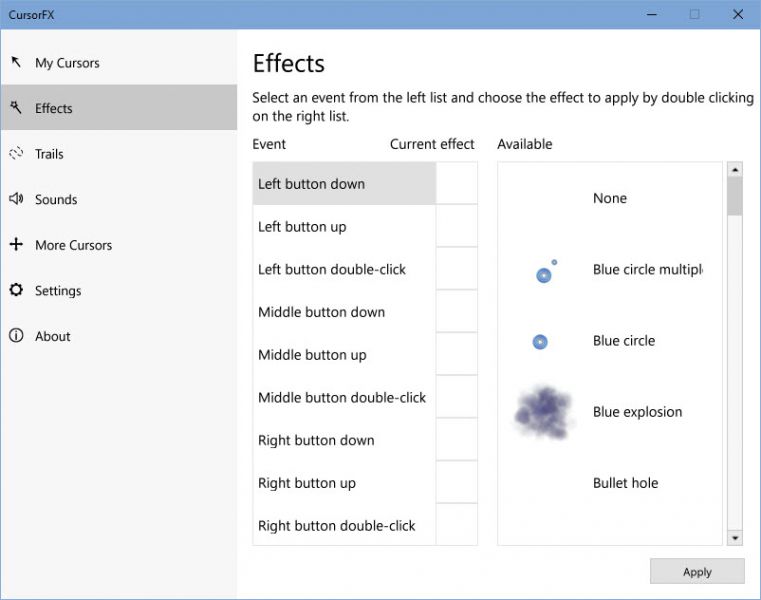Open the Effects section label
The width and height of the screenshot is (761, 600).
pos(119,107)
